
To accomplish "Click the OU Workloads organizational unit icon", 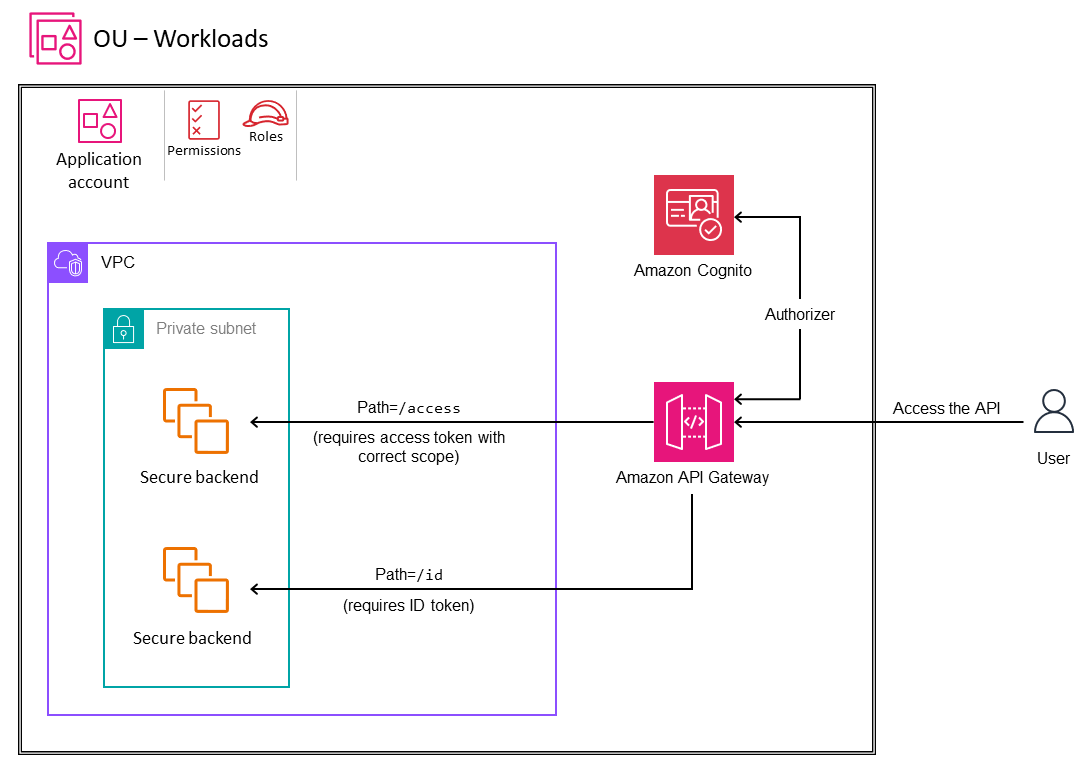I will (56, 38).
